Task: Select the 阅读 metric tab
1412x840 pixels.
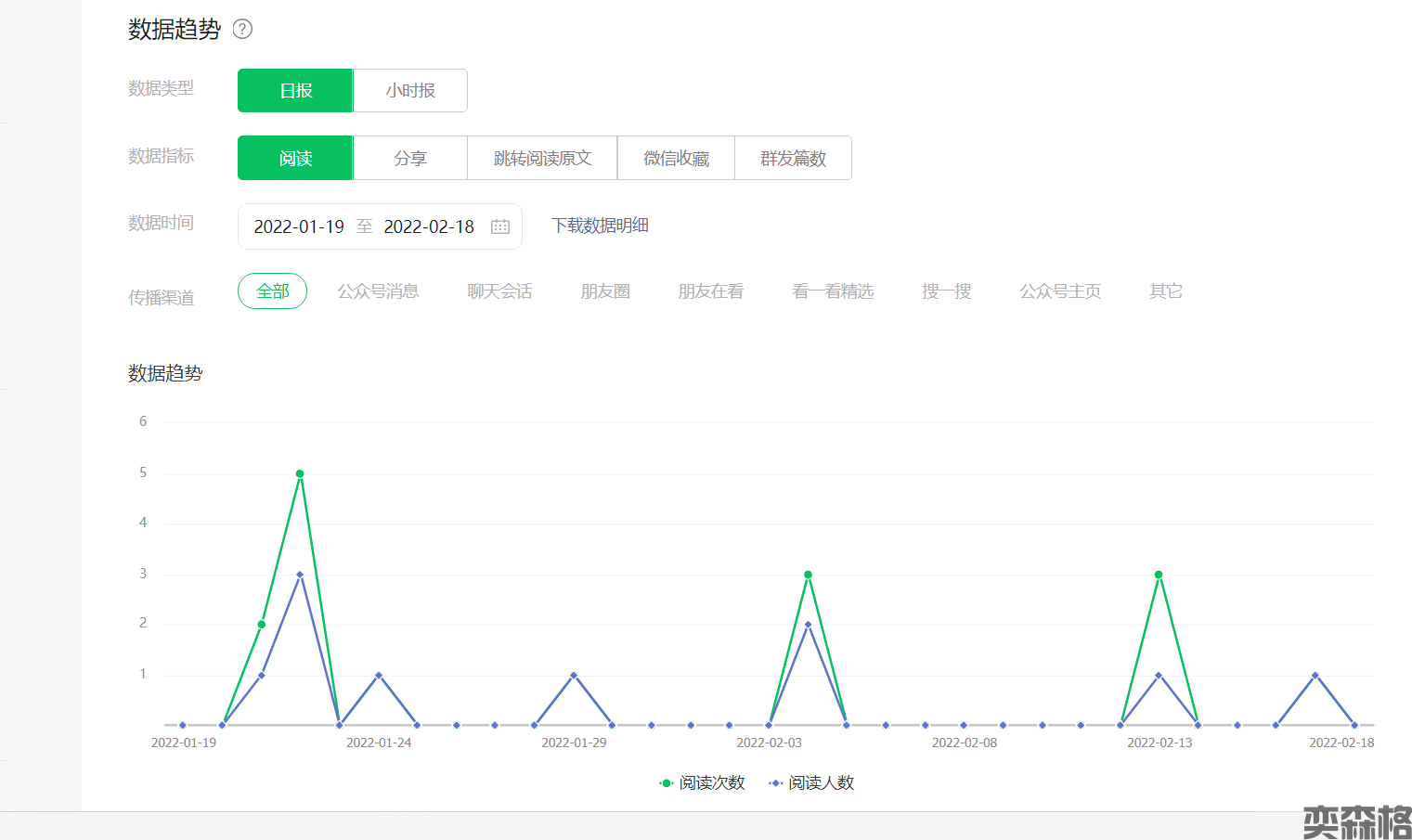Action: coord(295,158)
